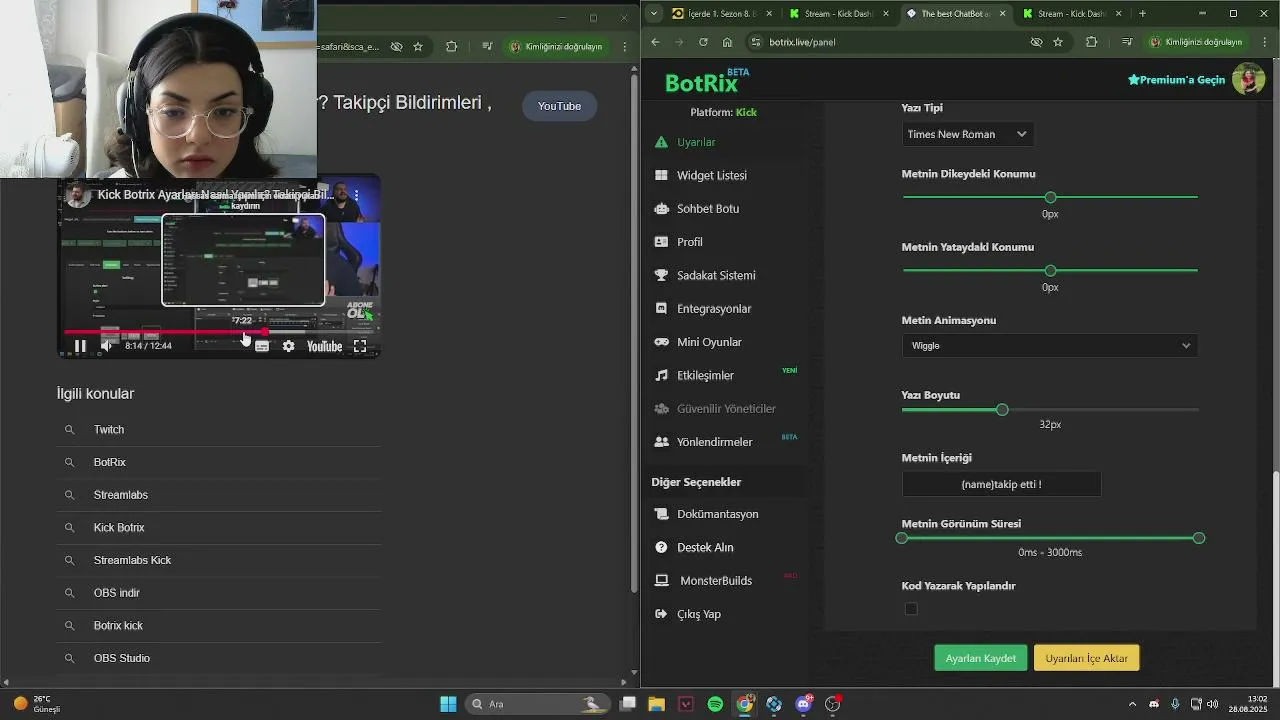This screenshot has width=1280, height=720.
Task: Click the YouTube video progress bar
Action: 220,331
